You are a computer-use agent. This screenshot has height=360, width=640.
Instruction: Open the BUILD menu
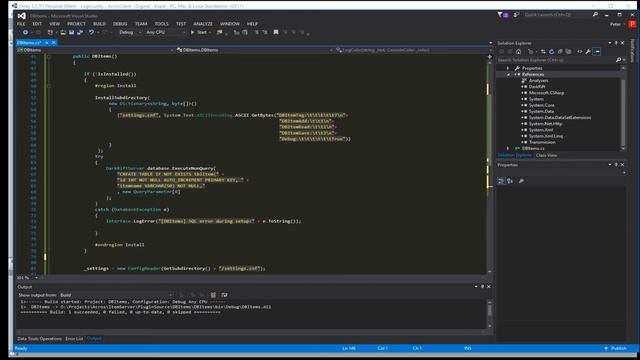tap(99, 24)
